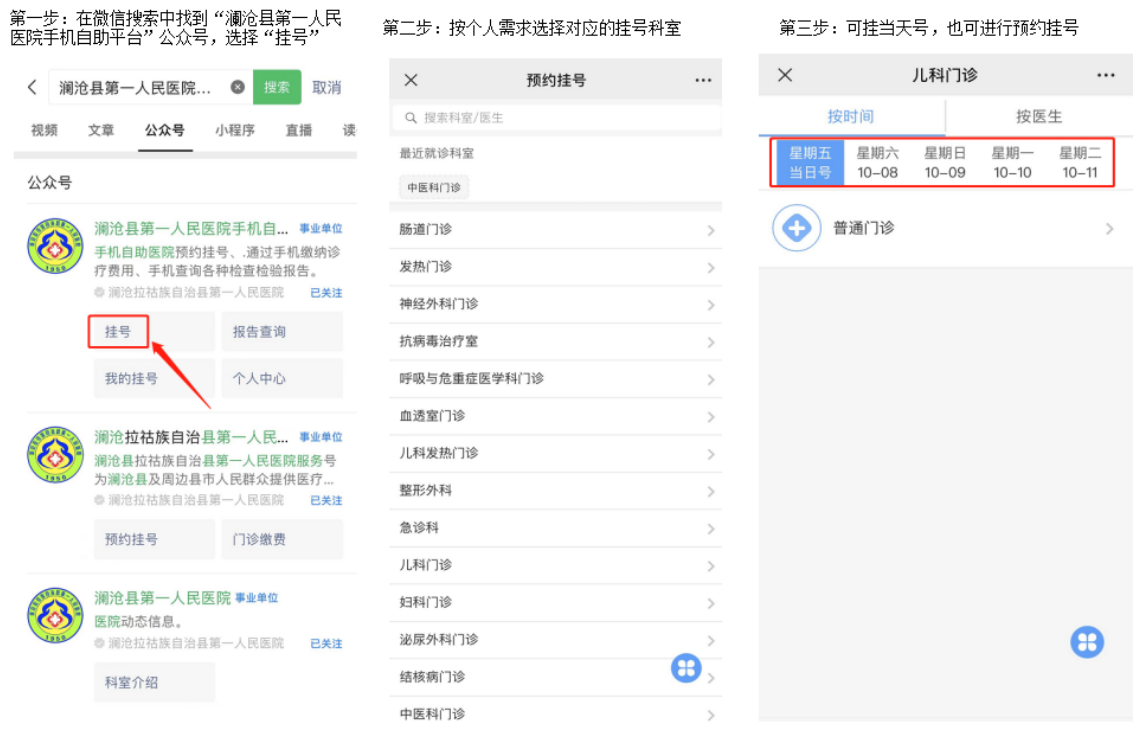1141x738 pixels.
Task: Open the 儿科门诊 department row
Action: coord(556,566)
